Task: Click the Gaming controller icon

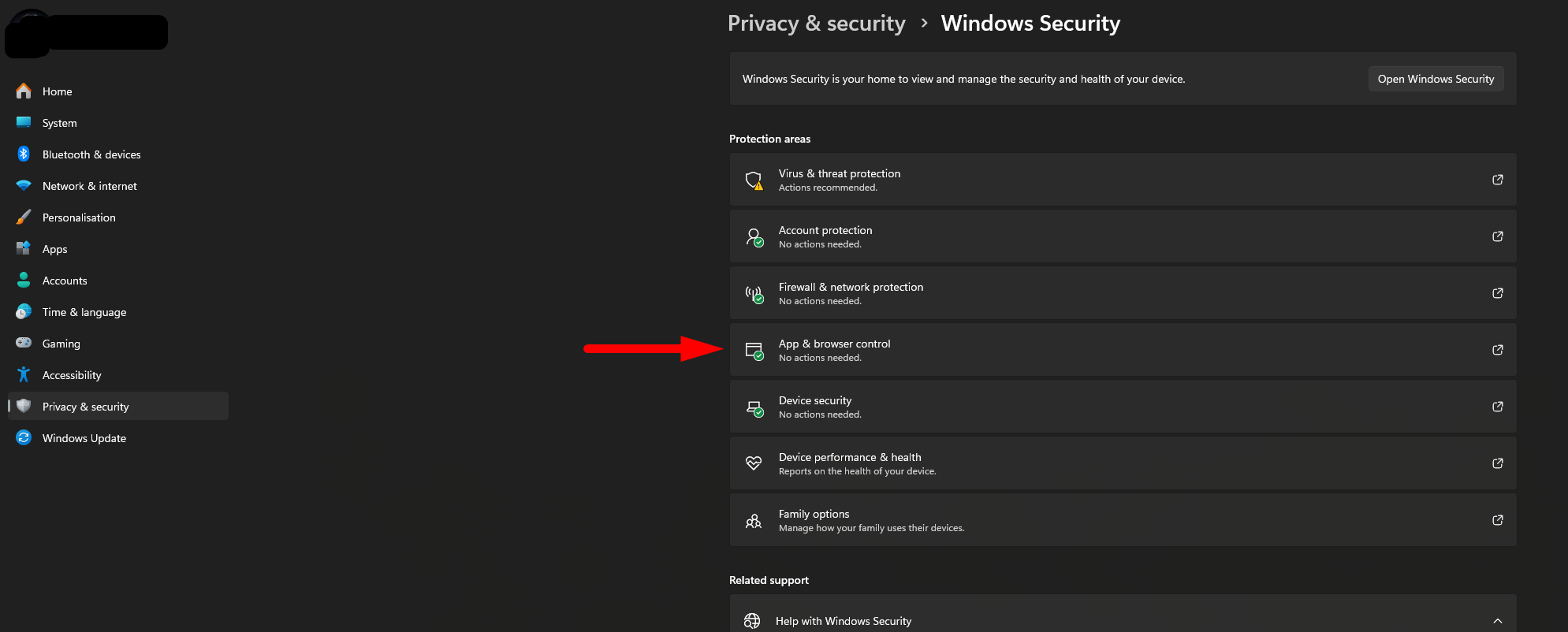Action: point(24,343)
